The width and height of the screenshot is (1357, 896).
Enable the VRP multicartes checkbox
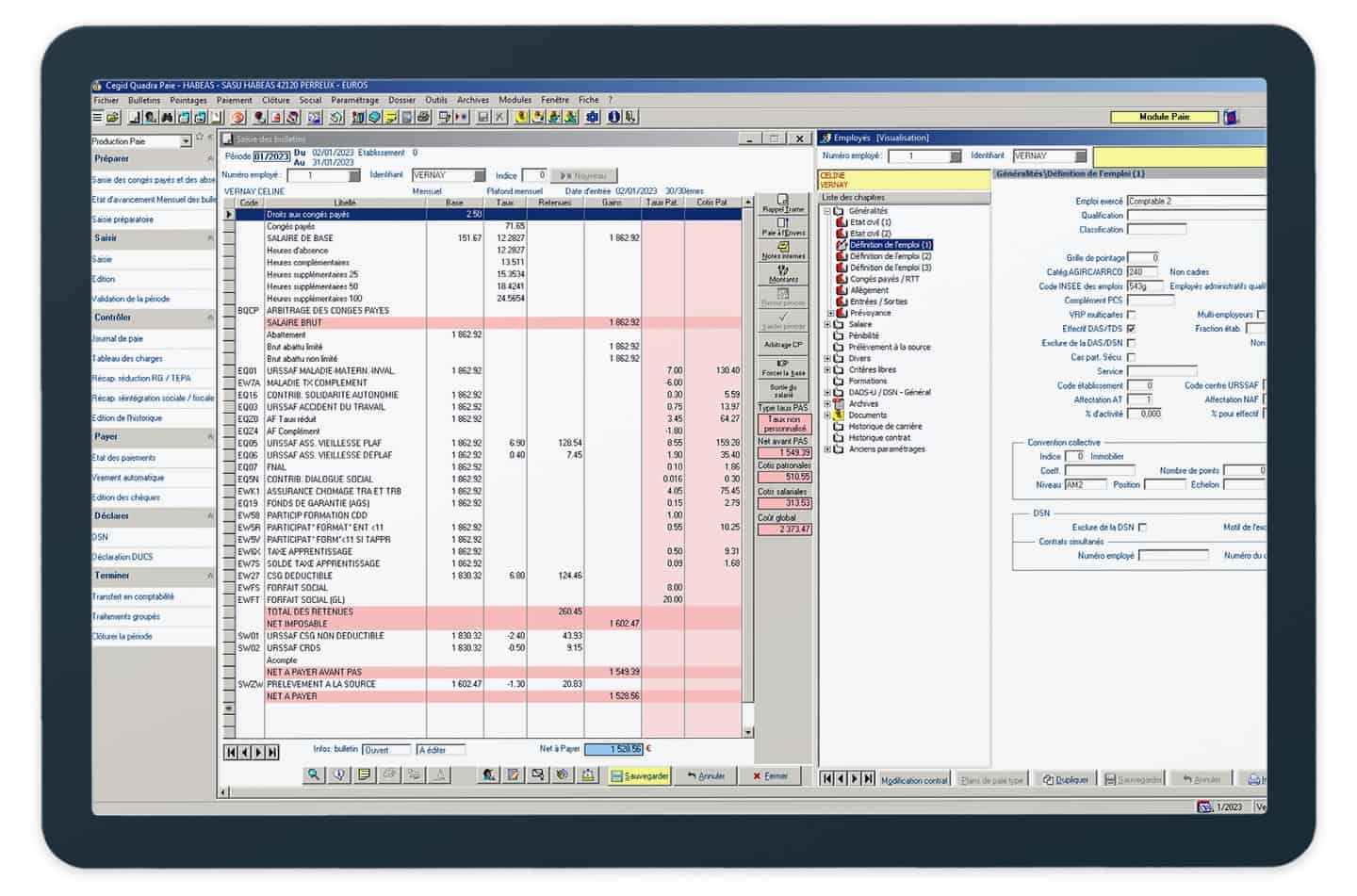[1131, 315]
